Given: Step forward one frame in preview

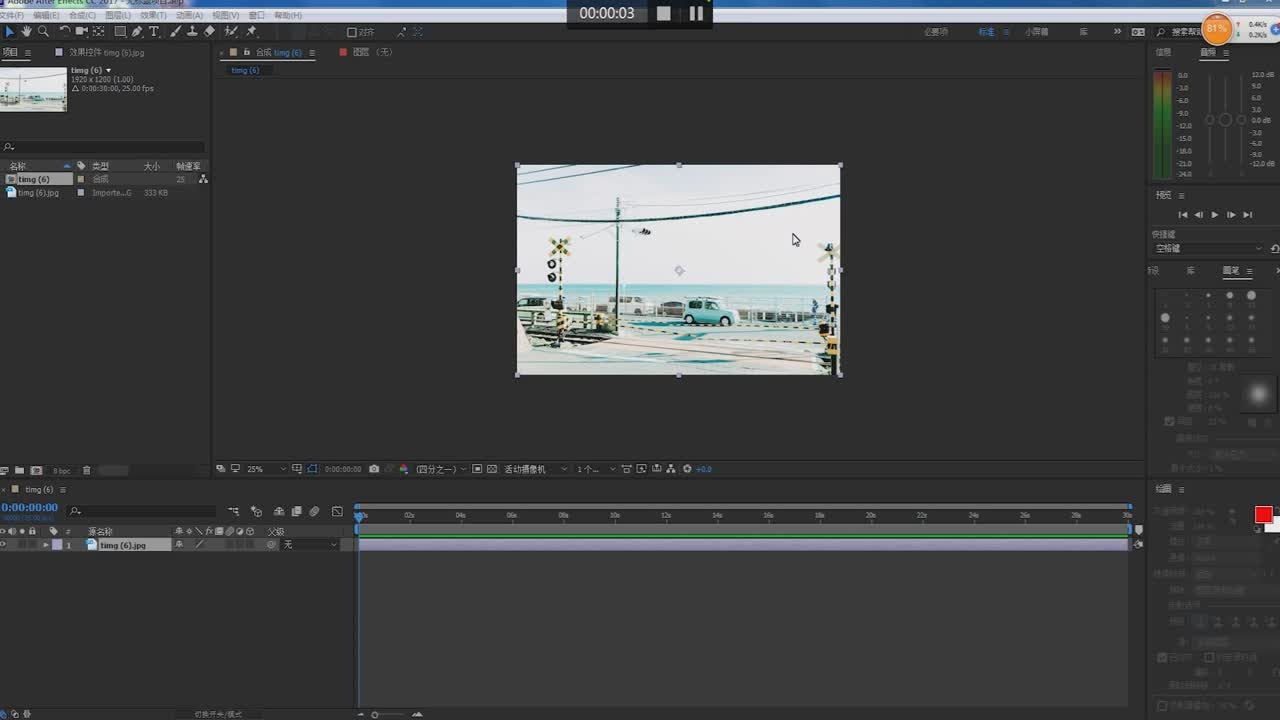Looking at the screenshot, I should (x=1231, y=215).
